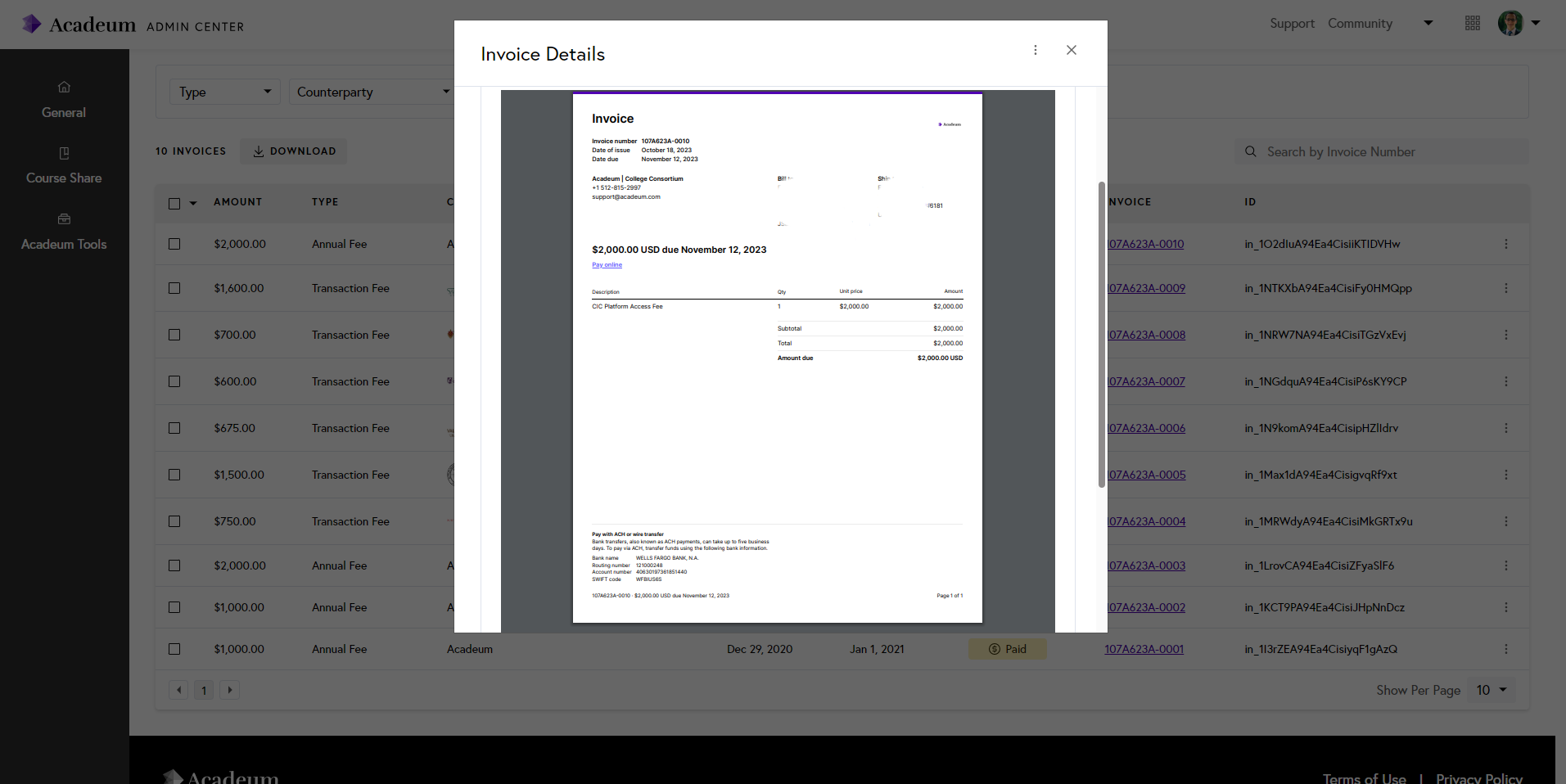
Task: Open the General sidebar section
Action: [x=64, y=100]
